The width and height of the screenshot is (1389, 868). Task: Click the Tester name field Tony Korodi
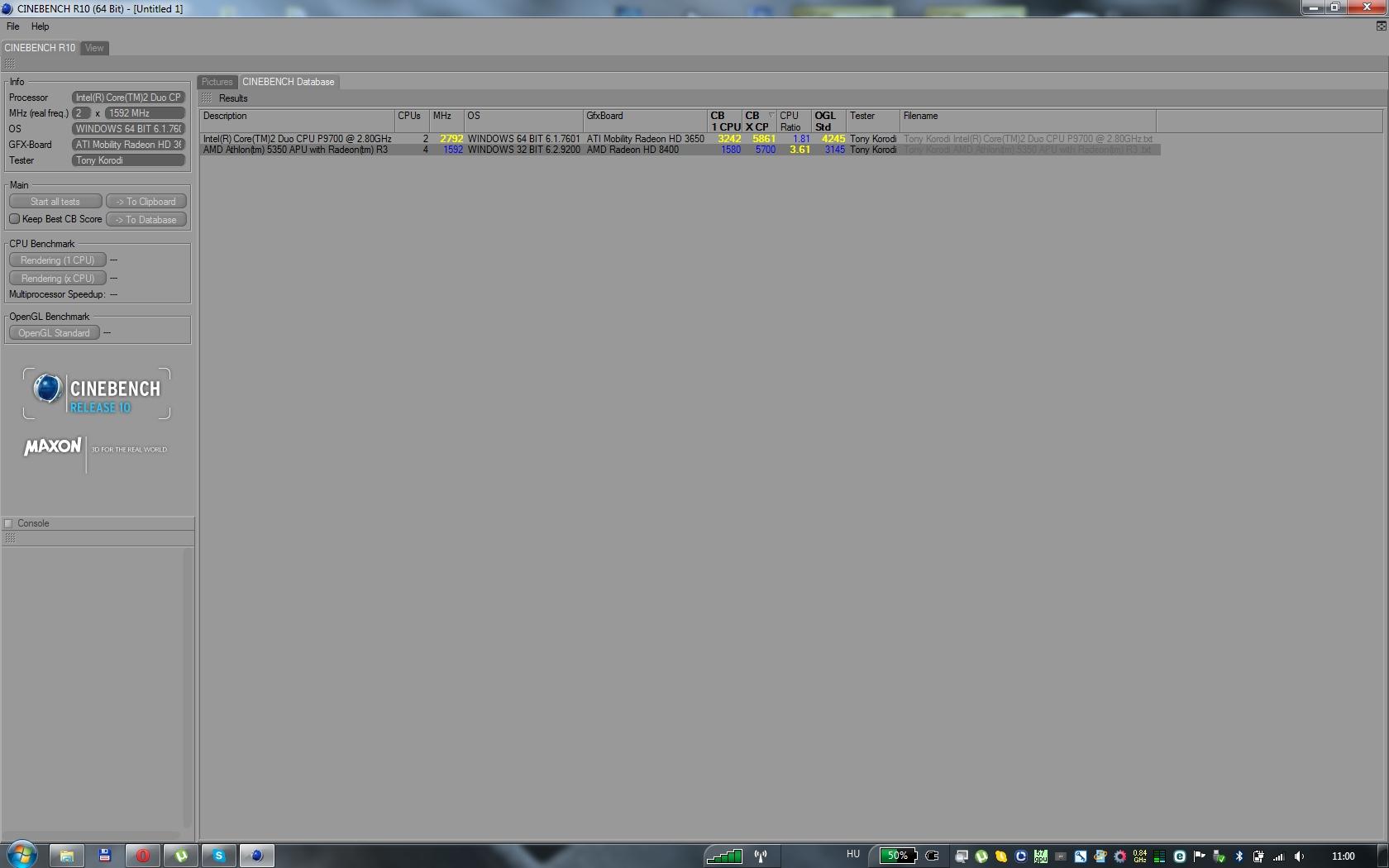coord(128,160)
